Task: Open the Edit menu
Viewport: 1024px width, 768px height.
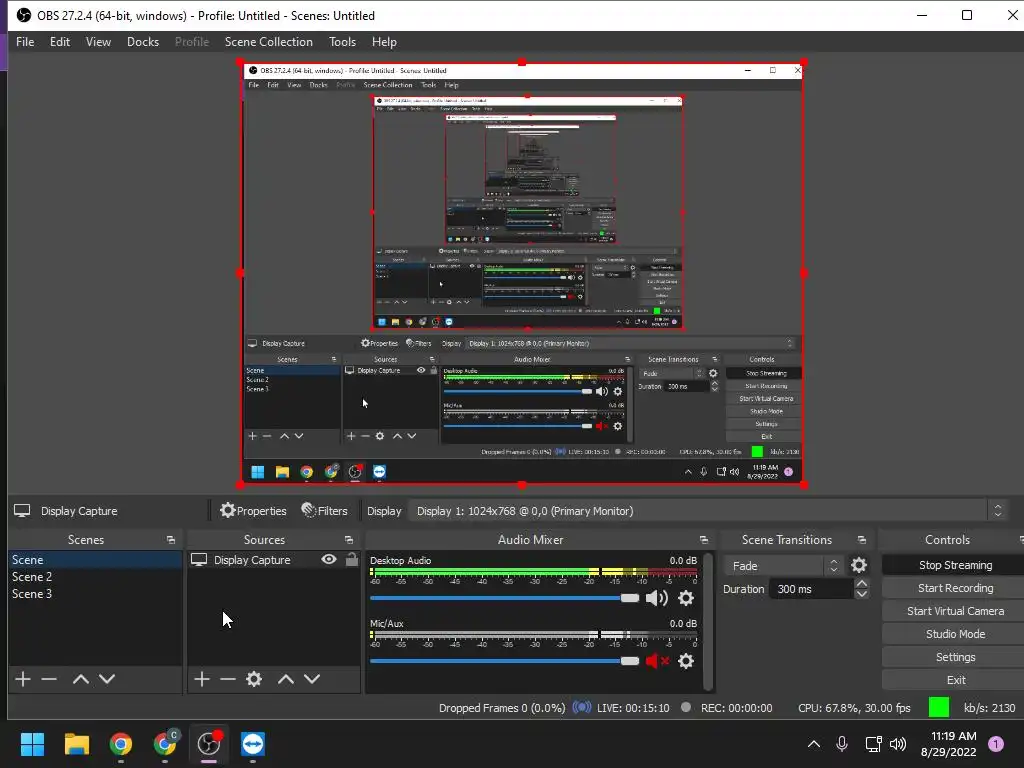Action: pyautogui.click(x=59, y=42)
